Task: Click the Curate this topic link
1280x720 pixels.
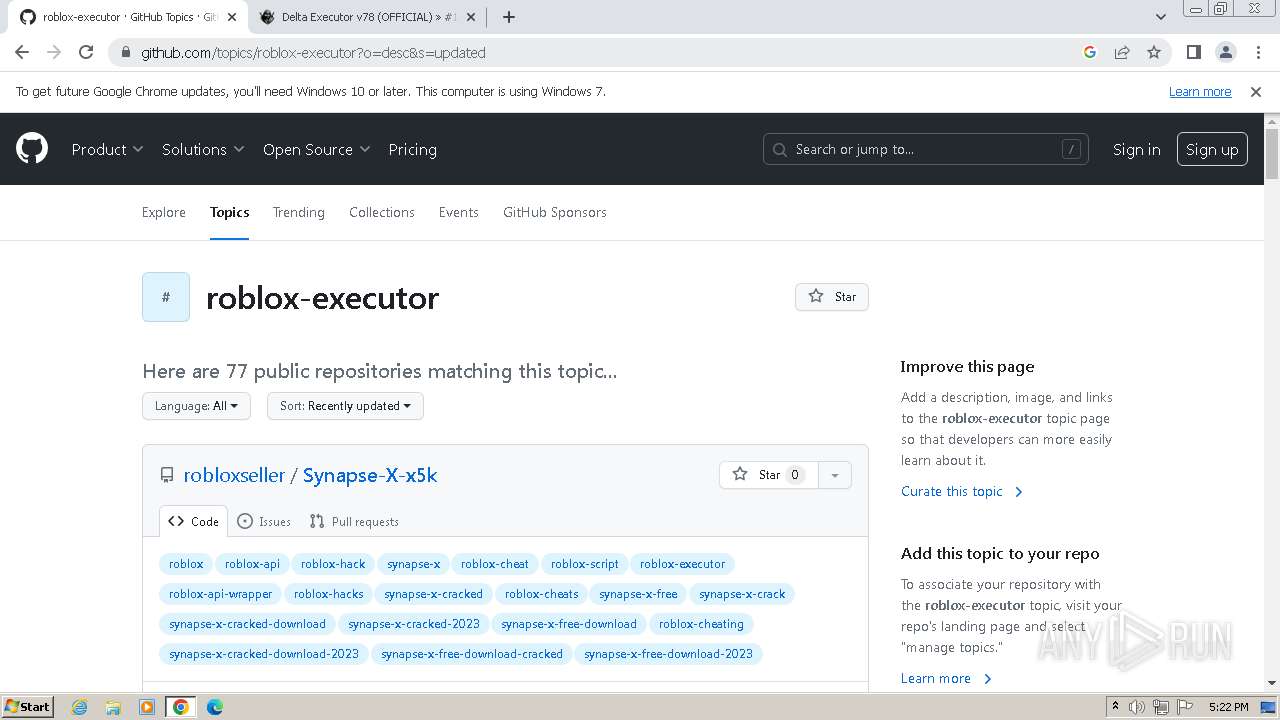Action: coord(962,491)
